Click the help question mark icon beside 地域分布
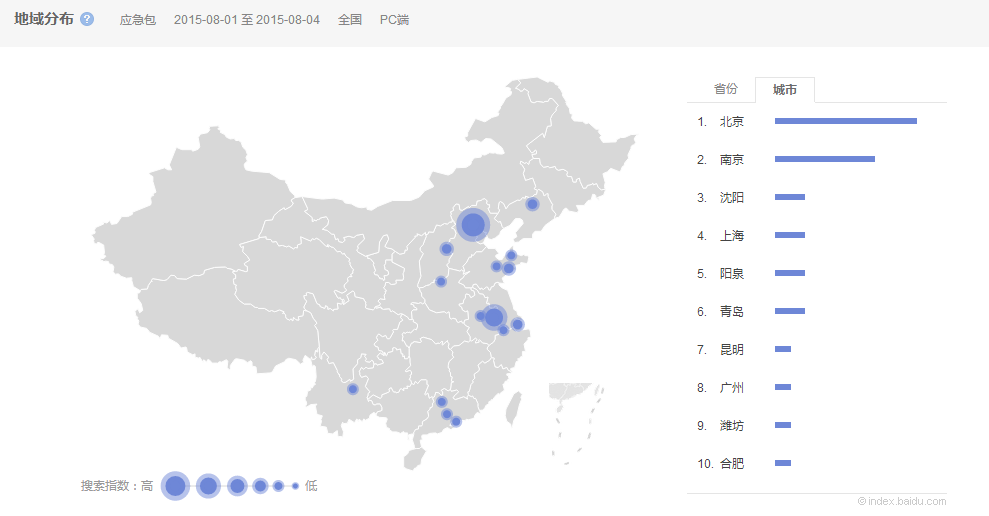The width and height of the screenshot is (989, 516). (x=87, y=20)
